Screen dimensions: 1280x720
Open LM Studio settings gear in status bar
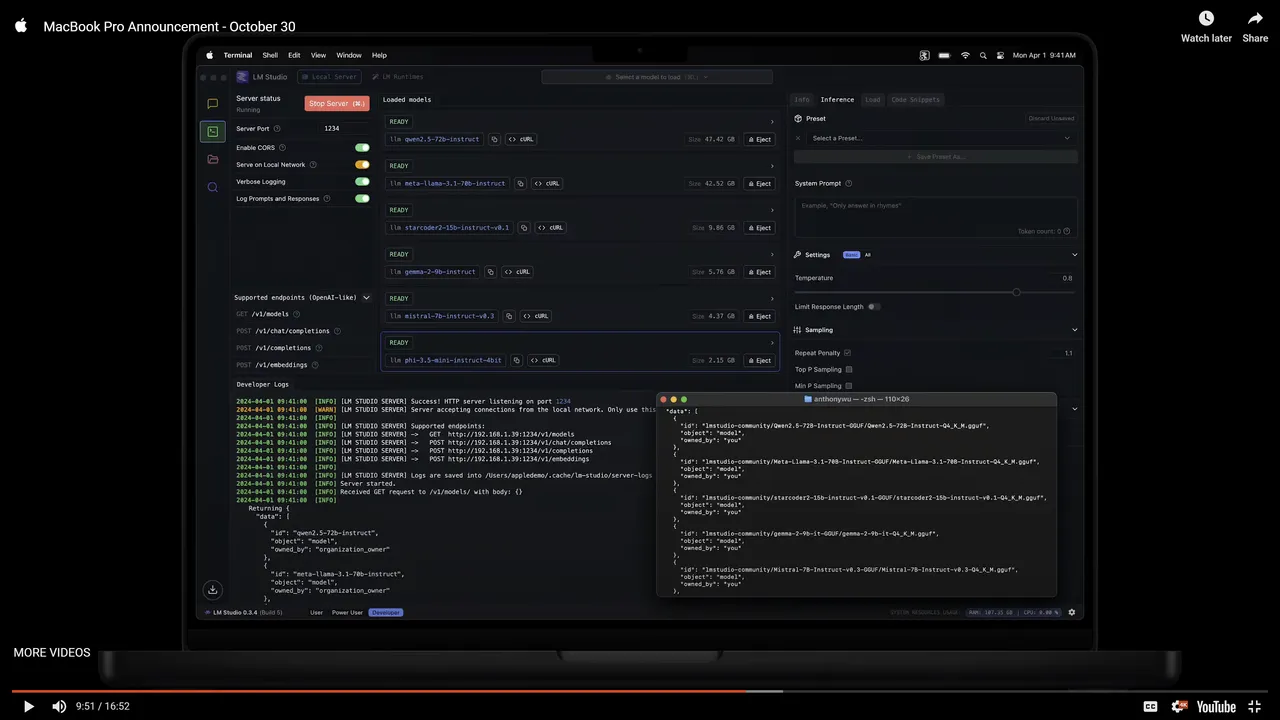tap(1072, 612)
